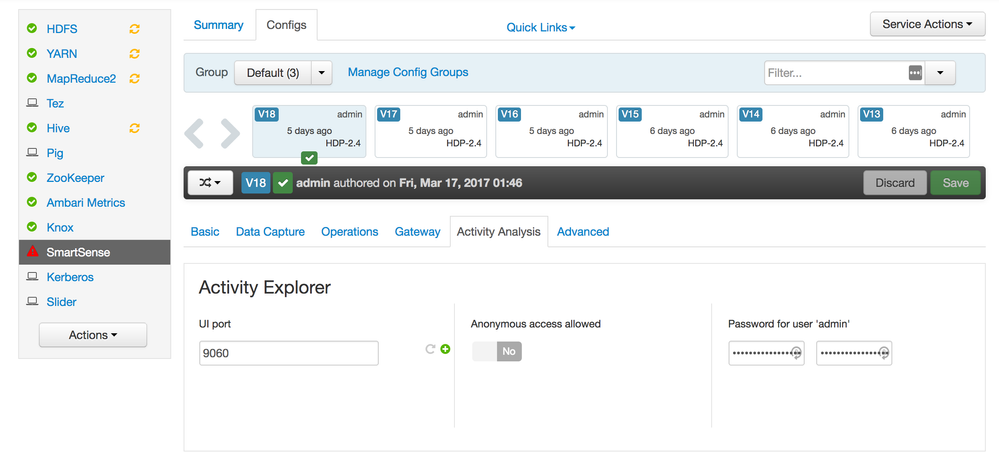The height and width of the screenshot is (454, 999).
Task: Go to previous config versions with left arrow
Action: (195, 134)
